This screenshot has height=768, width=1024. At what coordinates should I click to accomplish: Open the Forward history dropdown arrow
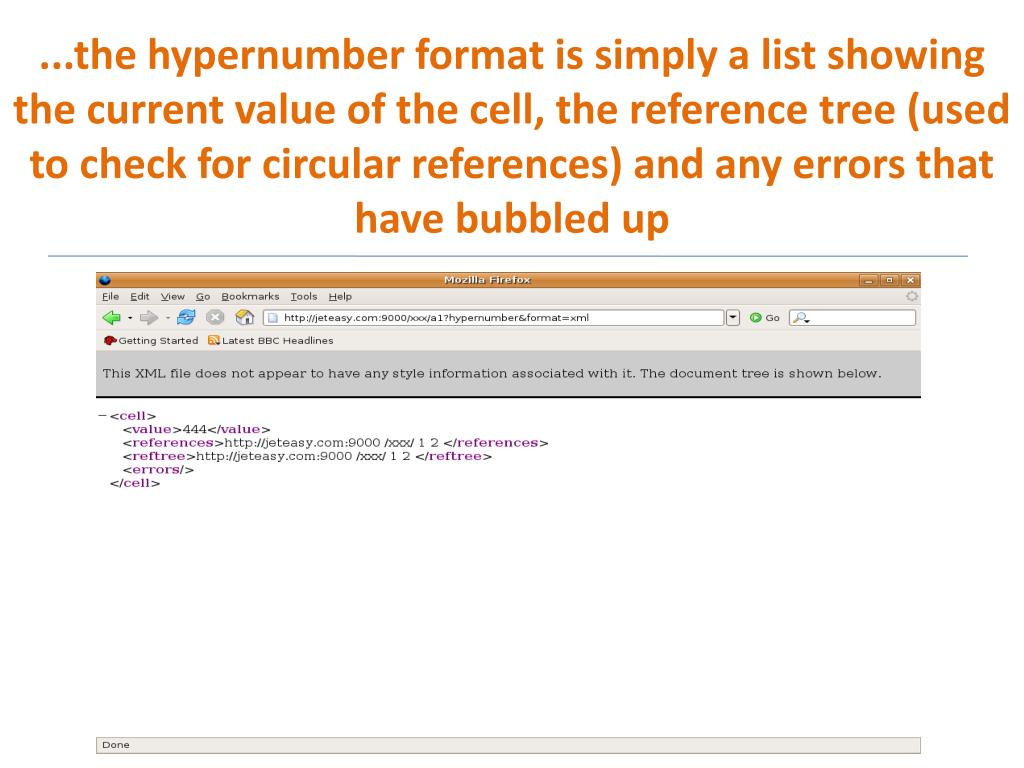168,318
